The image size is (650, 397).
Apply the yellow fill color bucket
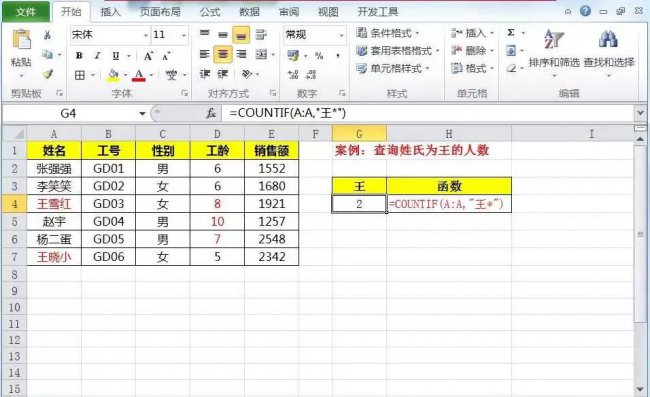(x=113, y=75)
